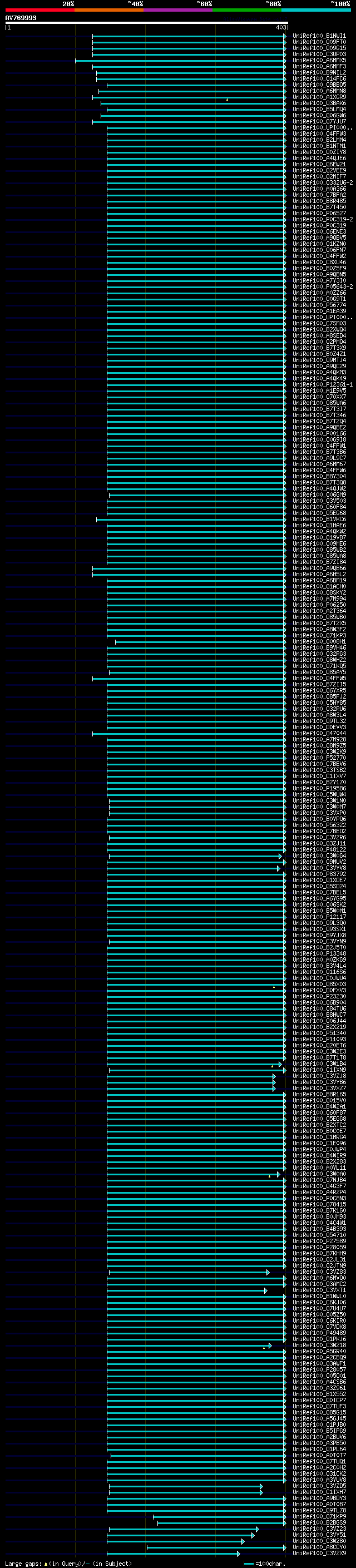Click label UniRef100_P12361-1
This screenshot has height=1568, width=356.
click(x=323, y=385)
